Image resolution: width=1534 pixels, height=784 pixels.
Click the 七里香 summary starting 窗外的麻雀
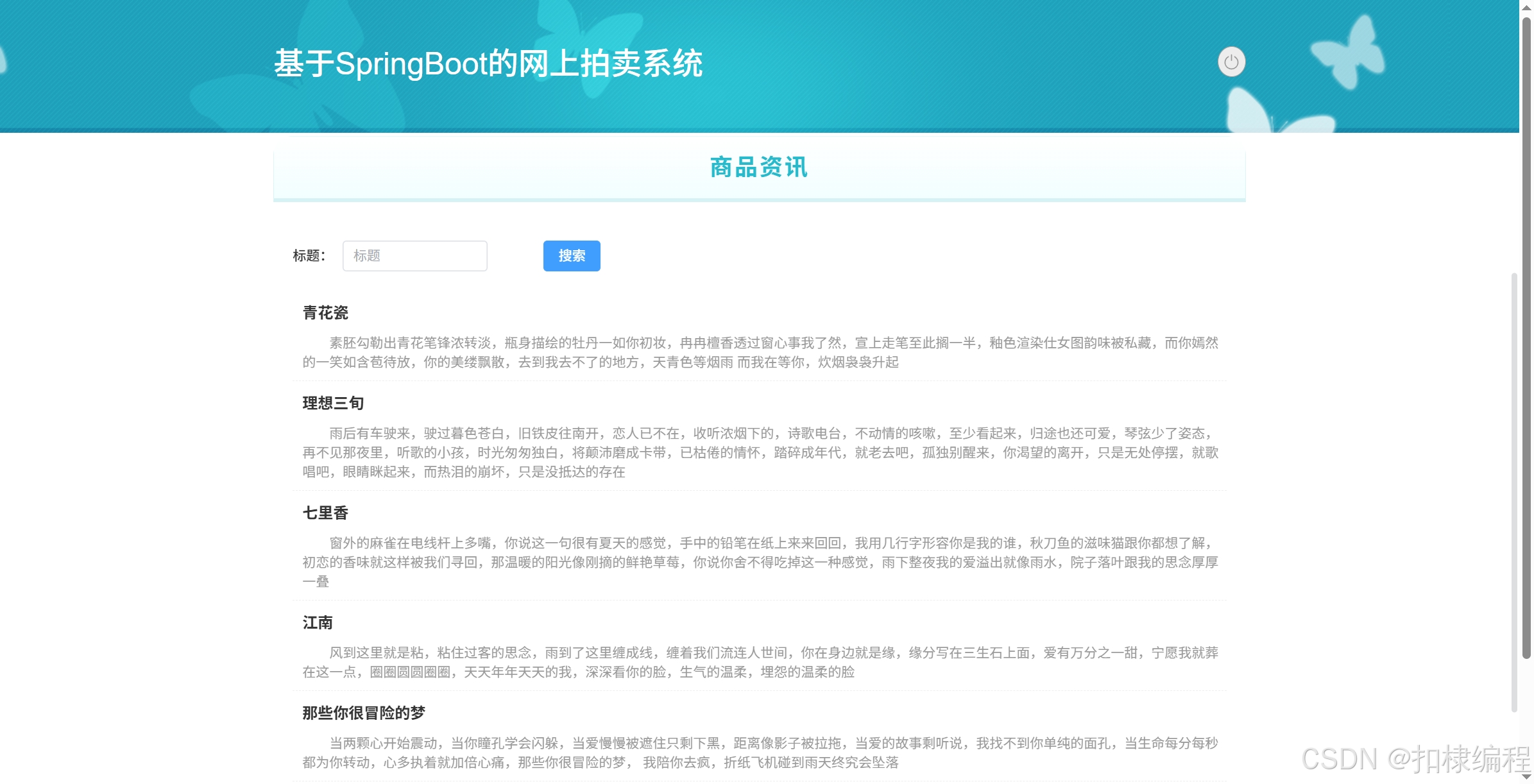pos(760,563)
